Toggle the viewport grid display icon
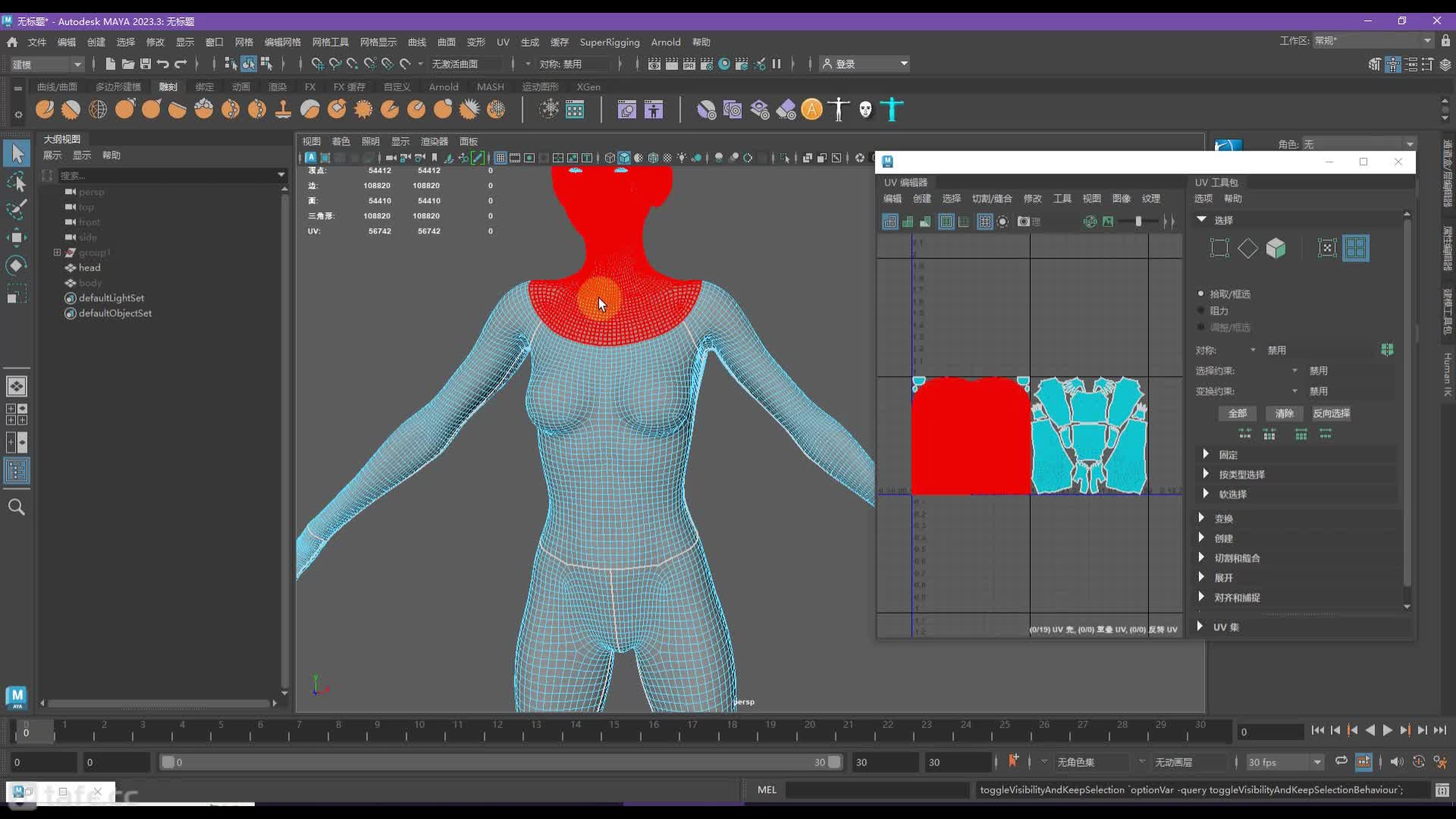Screen dimensions: 1456x819 point(500,158)
